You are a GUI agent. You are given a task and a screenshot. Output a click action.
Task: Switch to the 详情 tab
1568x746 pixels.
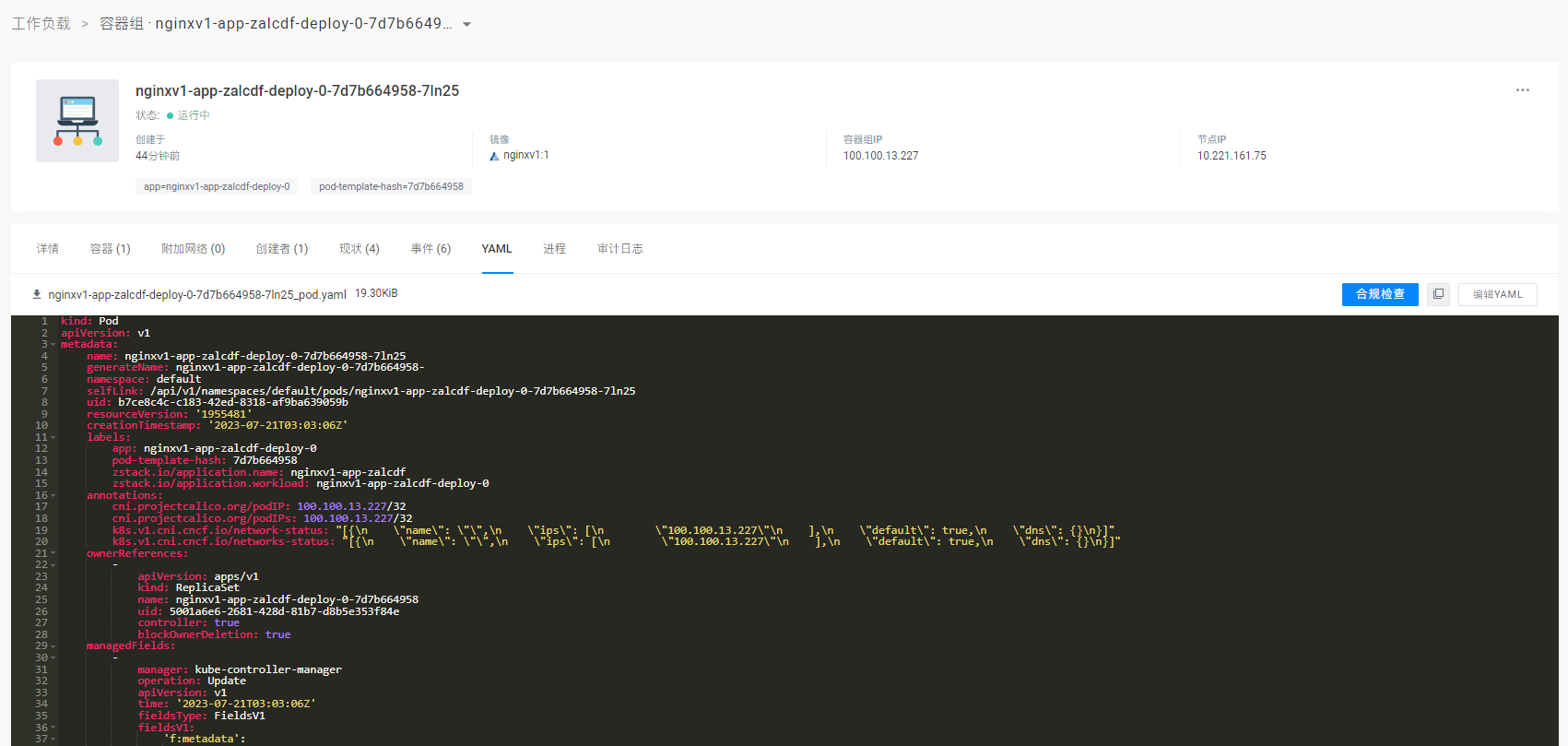pyautogui.click(x=48, y=249)
